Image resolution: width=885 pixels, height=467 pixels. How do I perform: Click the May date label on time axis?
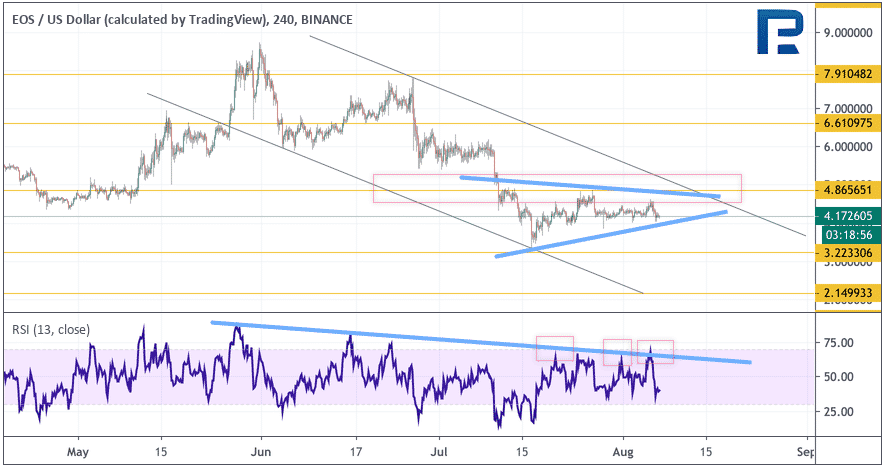tap(77, 452)
